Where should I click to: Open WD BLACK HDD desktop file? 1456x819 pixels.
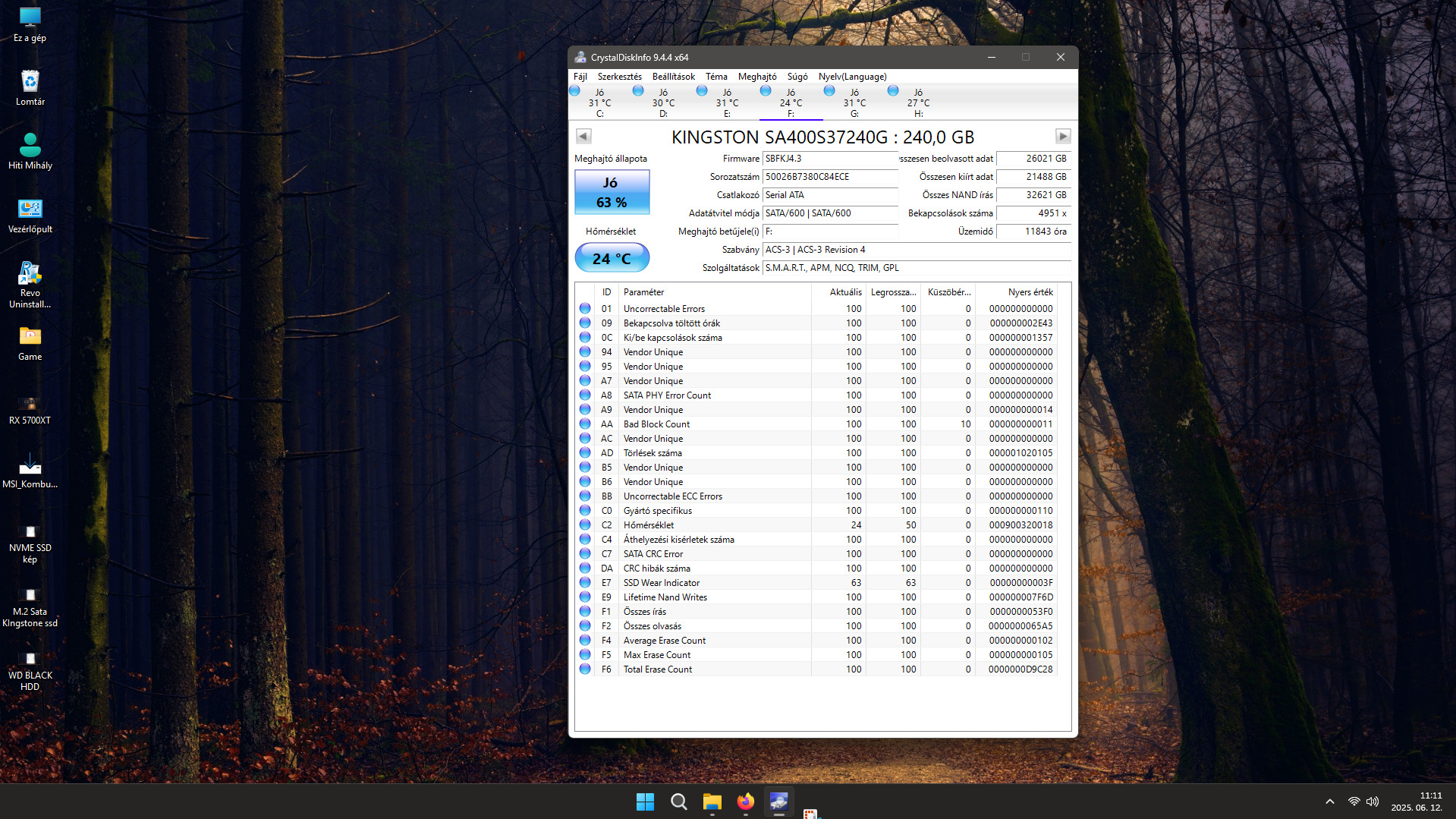30,672
